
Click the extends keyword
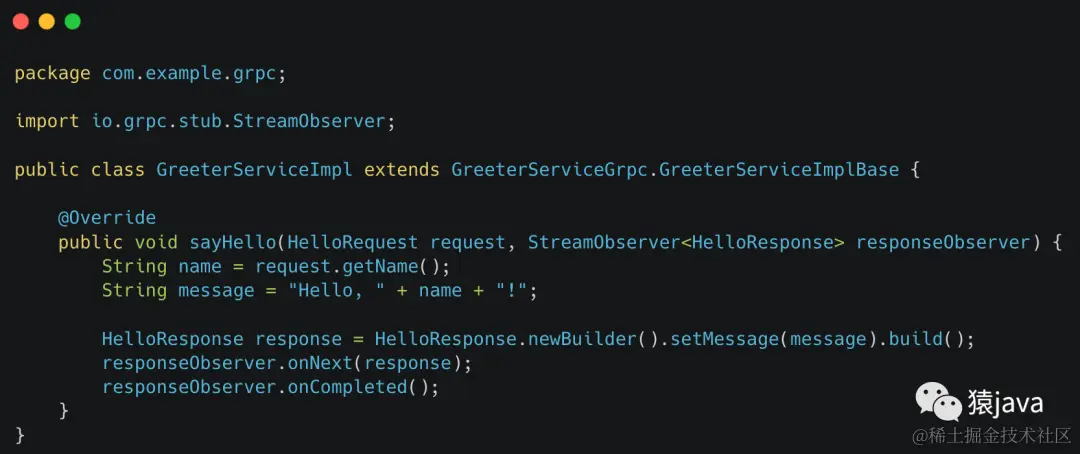(x=402, y=169)
